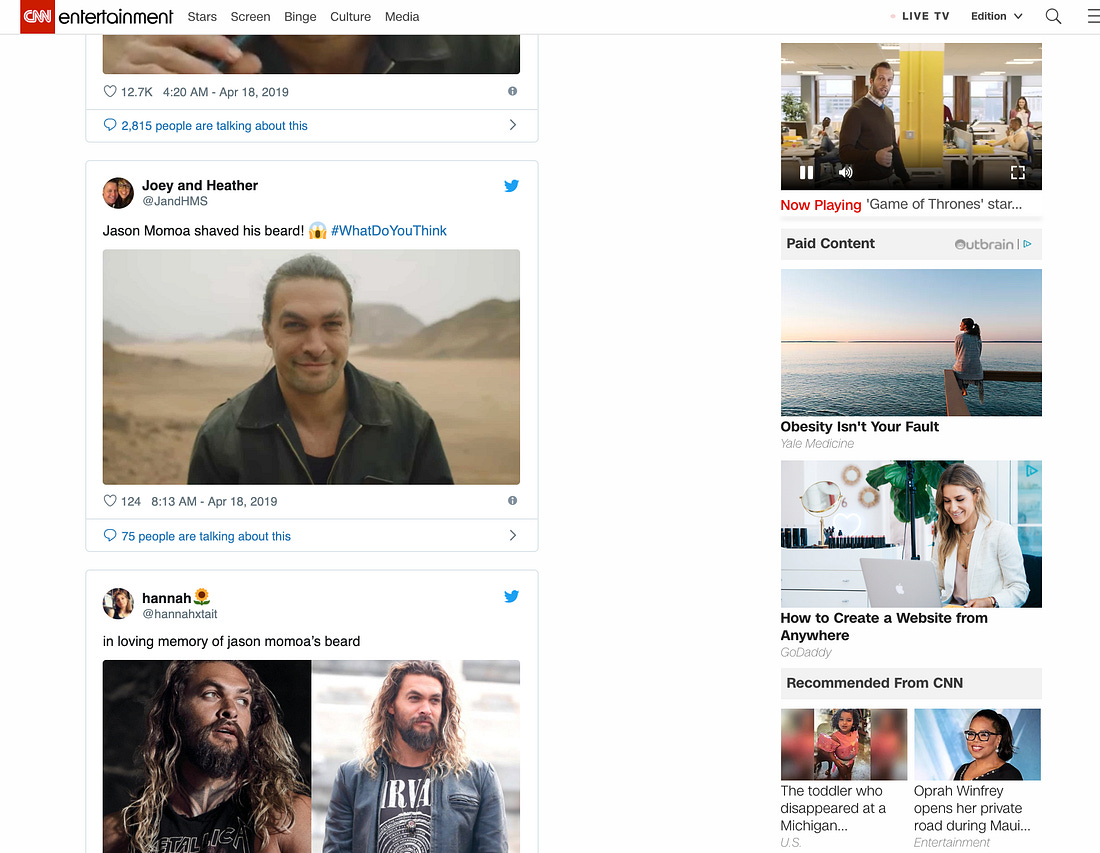Open chevron arrow on 75 people row
Viewport: 1100px width, 853px height.
click(513, 535)
